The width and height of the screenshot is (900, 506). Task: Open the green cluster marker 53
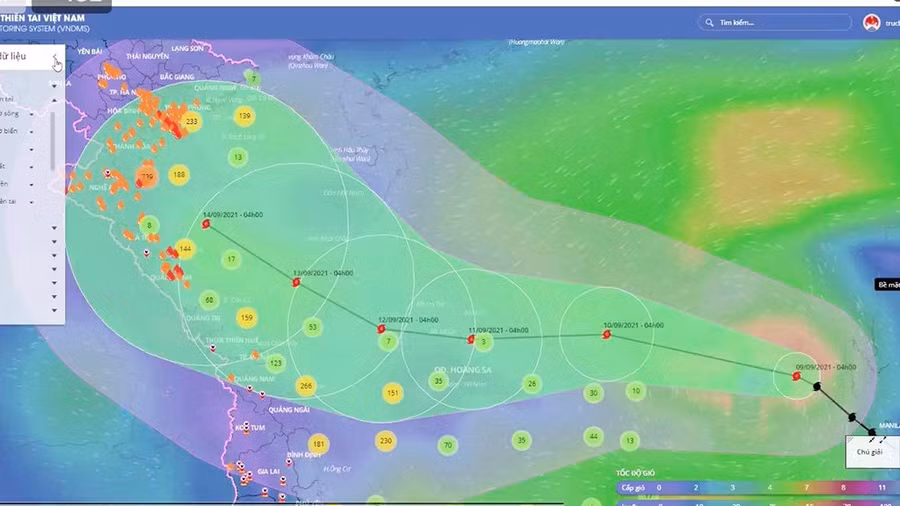coord(313,327)
